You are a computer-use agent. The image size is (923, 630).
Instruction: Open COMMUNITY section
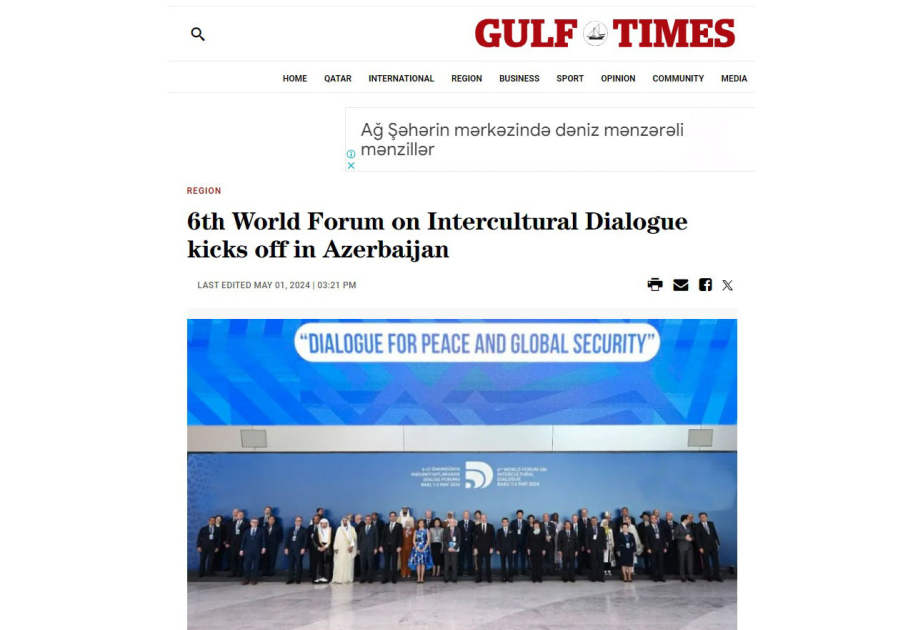coord(678,78)
